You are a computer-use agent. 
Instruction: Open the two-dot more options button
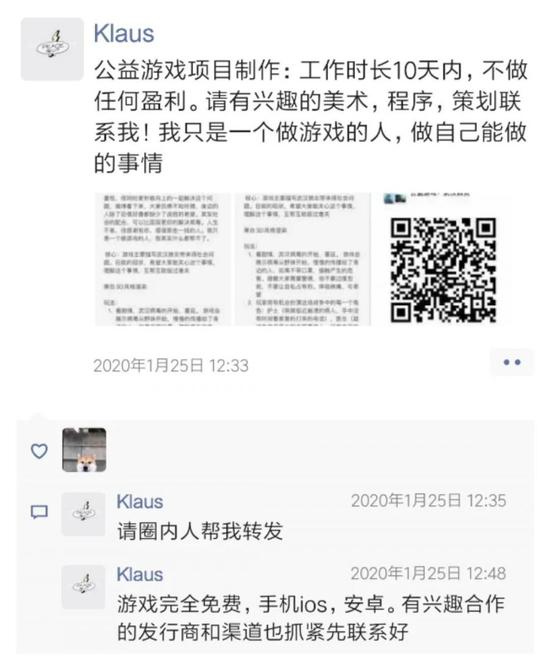tap(512, 362)
